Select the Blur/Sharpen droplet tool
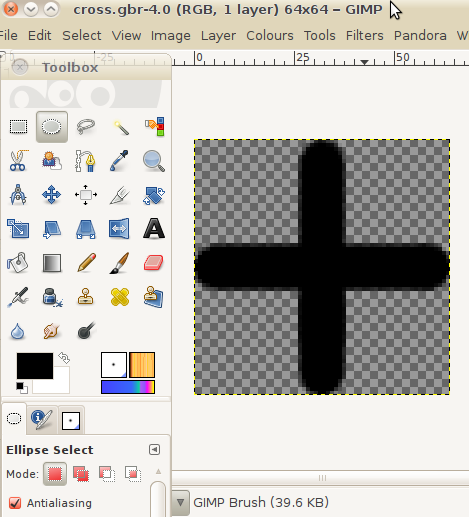469x517 pixels. pyautogui.click(x=18, y=331)
